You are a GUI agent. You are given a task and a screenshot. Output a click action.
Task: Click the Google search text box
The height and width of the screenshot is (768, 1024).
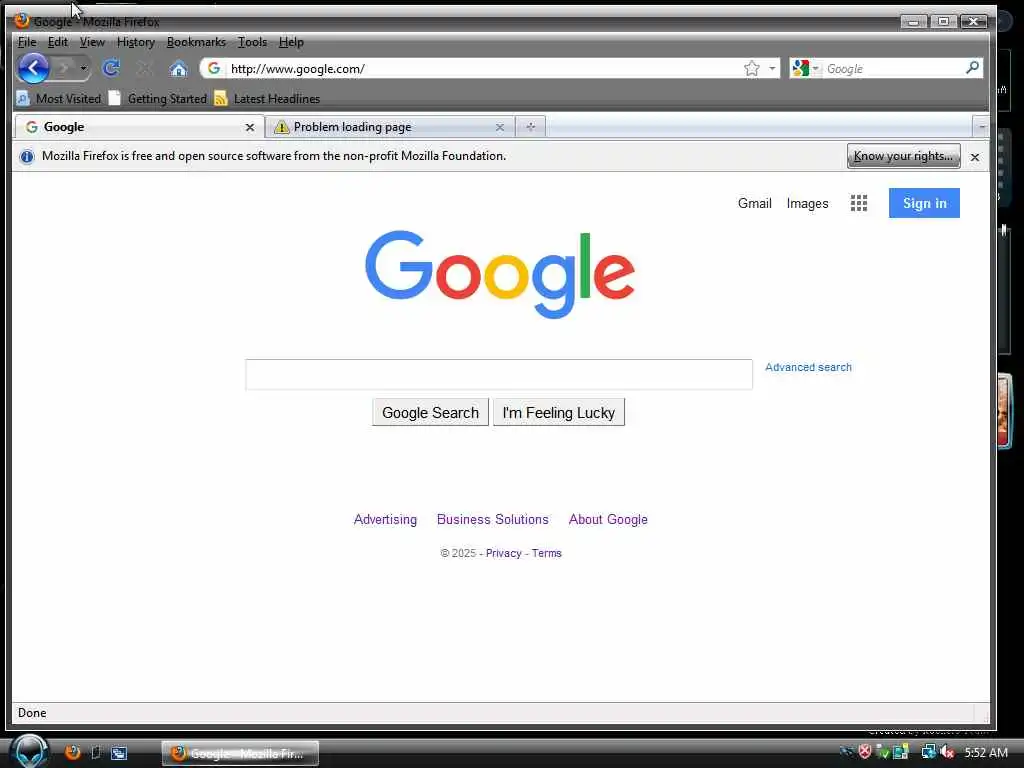[499, 374]
